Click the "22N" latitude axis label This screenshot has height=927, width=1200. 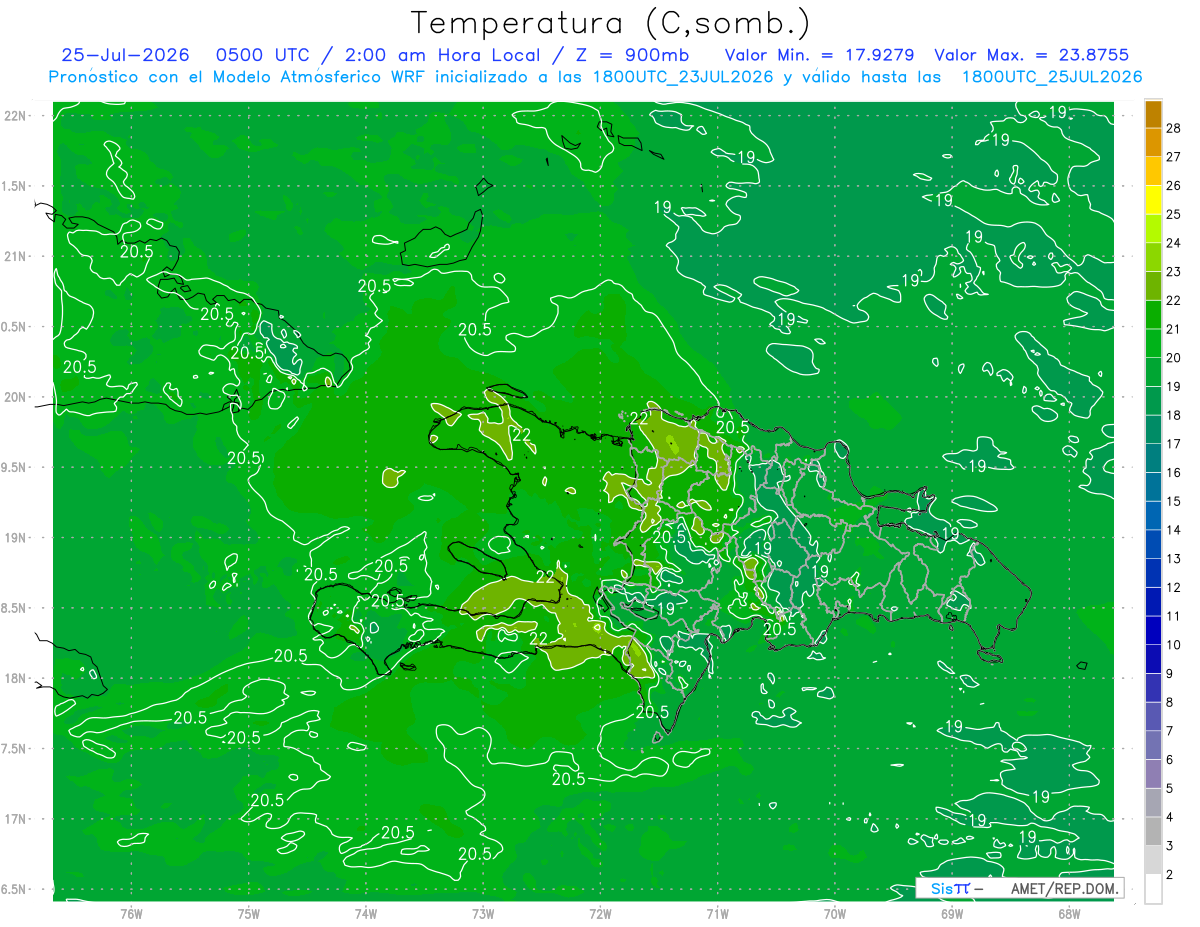coord(16,116)
